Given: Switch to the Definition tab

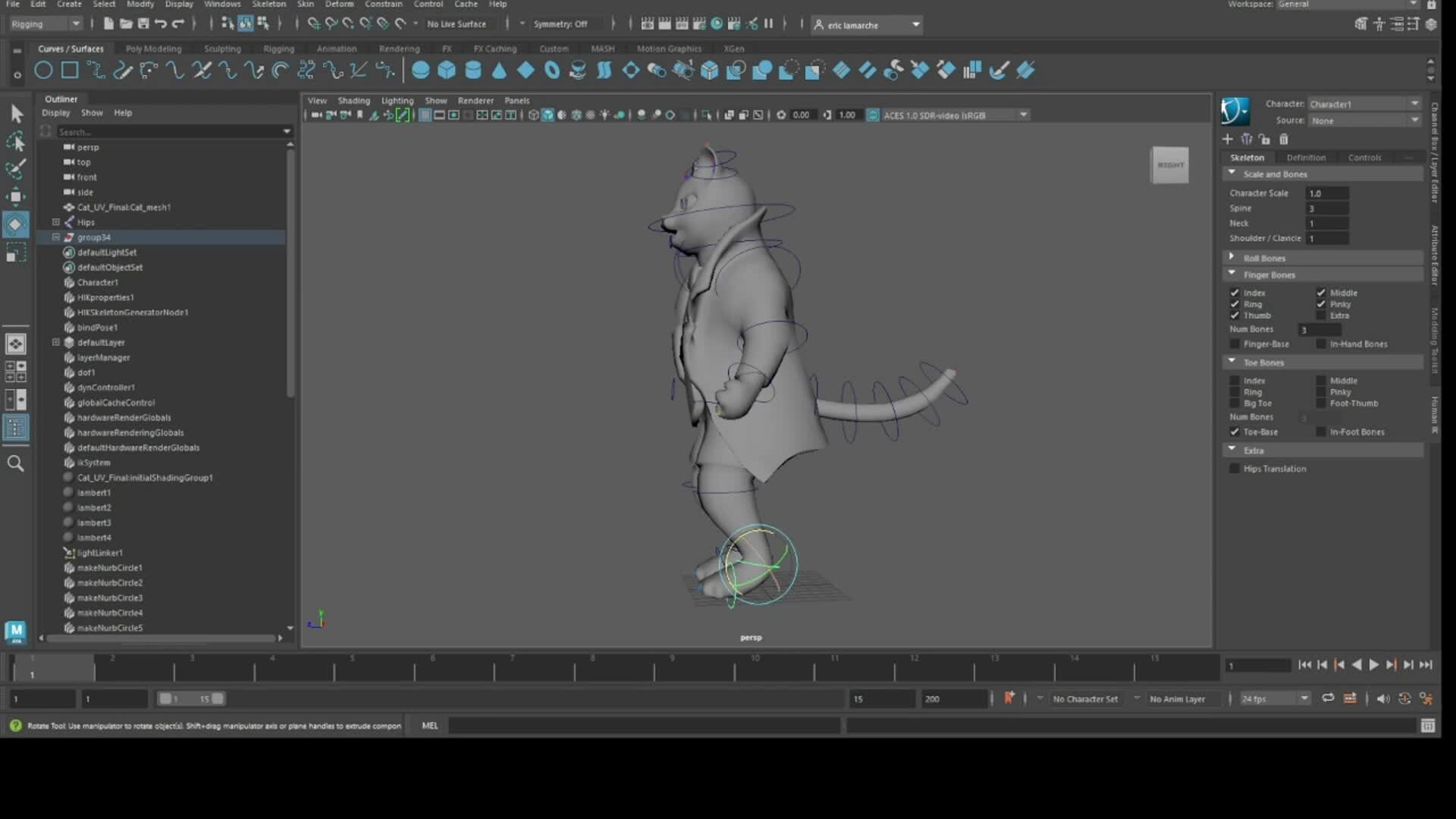Looking at the screenshot, I should tap(1307, 157).
